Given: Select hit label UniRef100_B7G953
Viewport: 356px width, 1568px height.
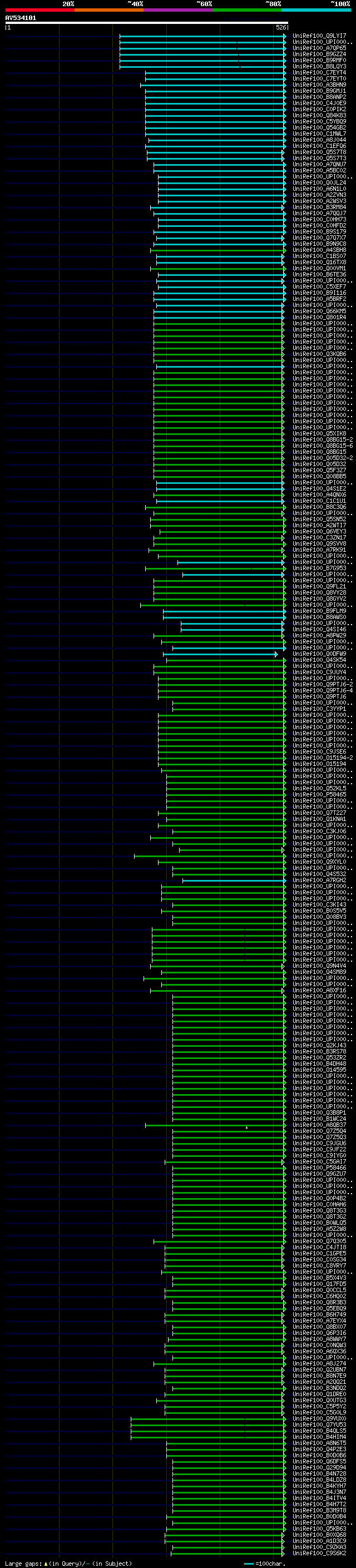Looking at the screenshot, I should coord(319,568).
